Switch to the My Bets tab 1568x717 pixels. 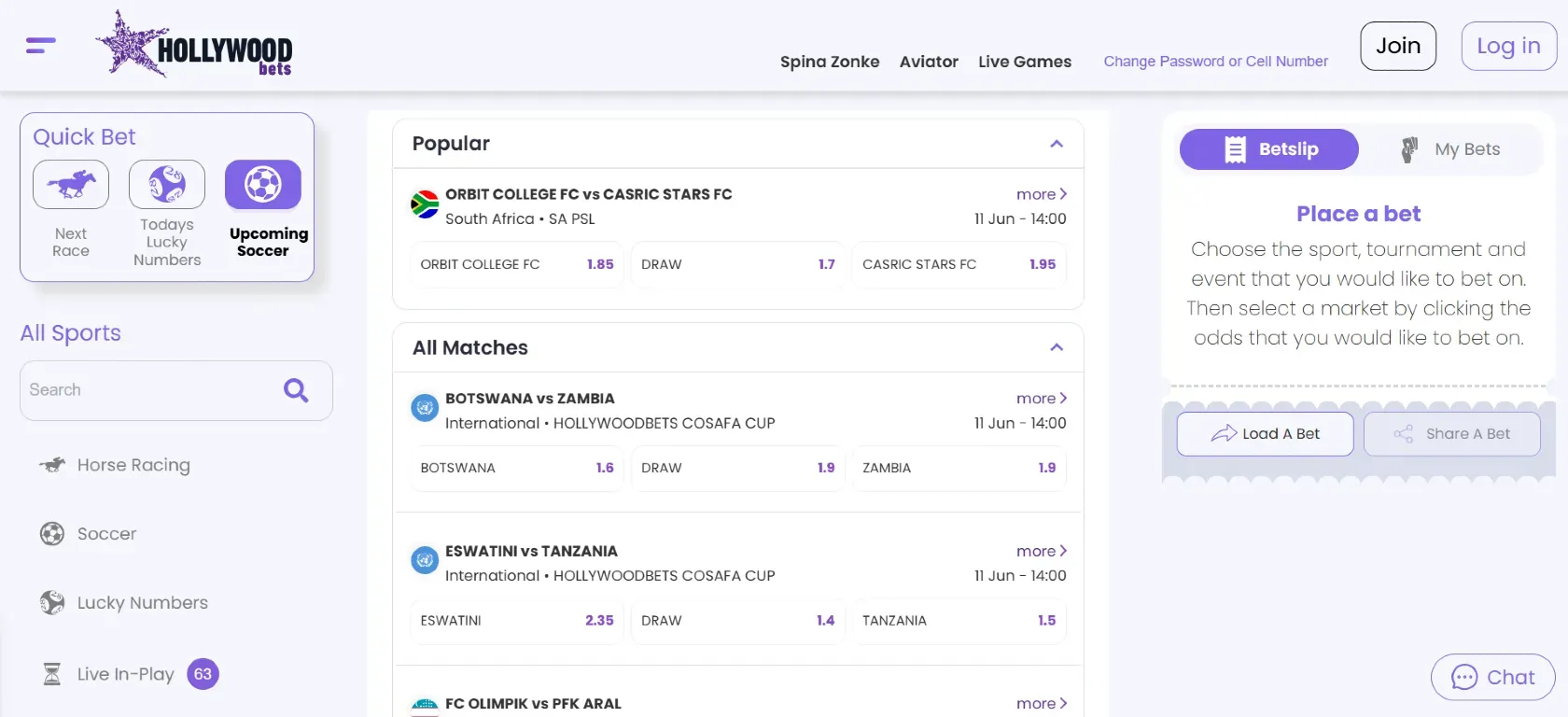click(x=1449, y=149)
